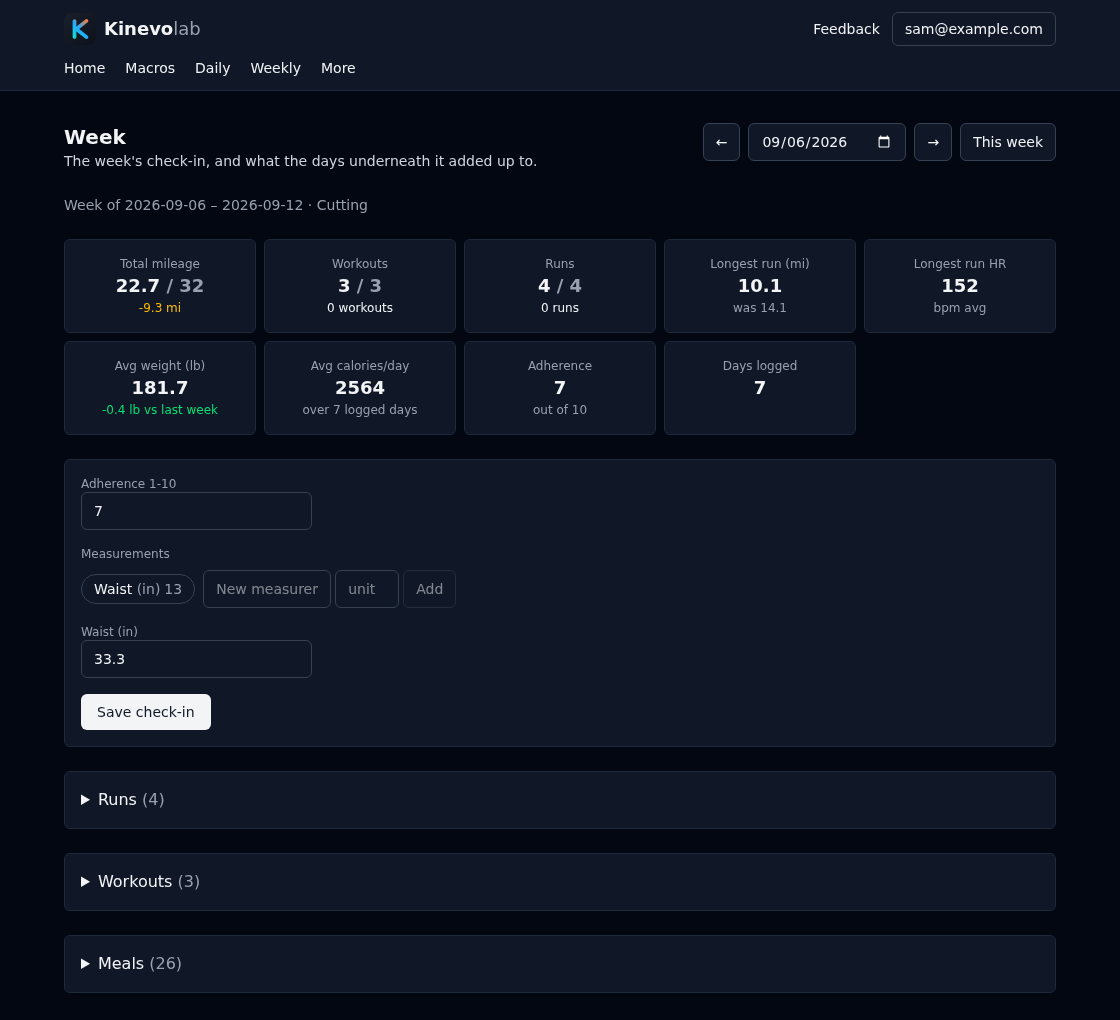Open the calendar picker icon in date field

pyautogui.click(x=884, y=141)
